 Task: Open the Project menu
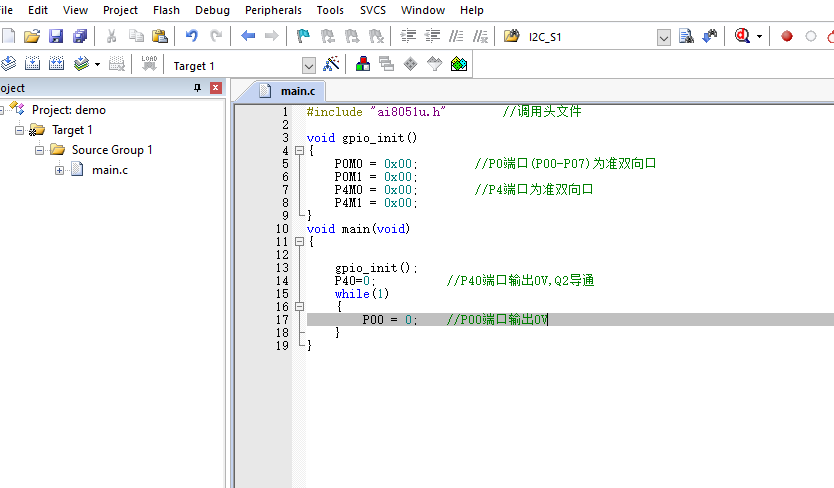pos(120,10)
